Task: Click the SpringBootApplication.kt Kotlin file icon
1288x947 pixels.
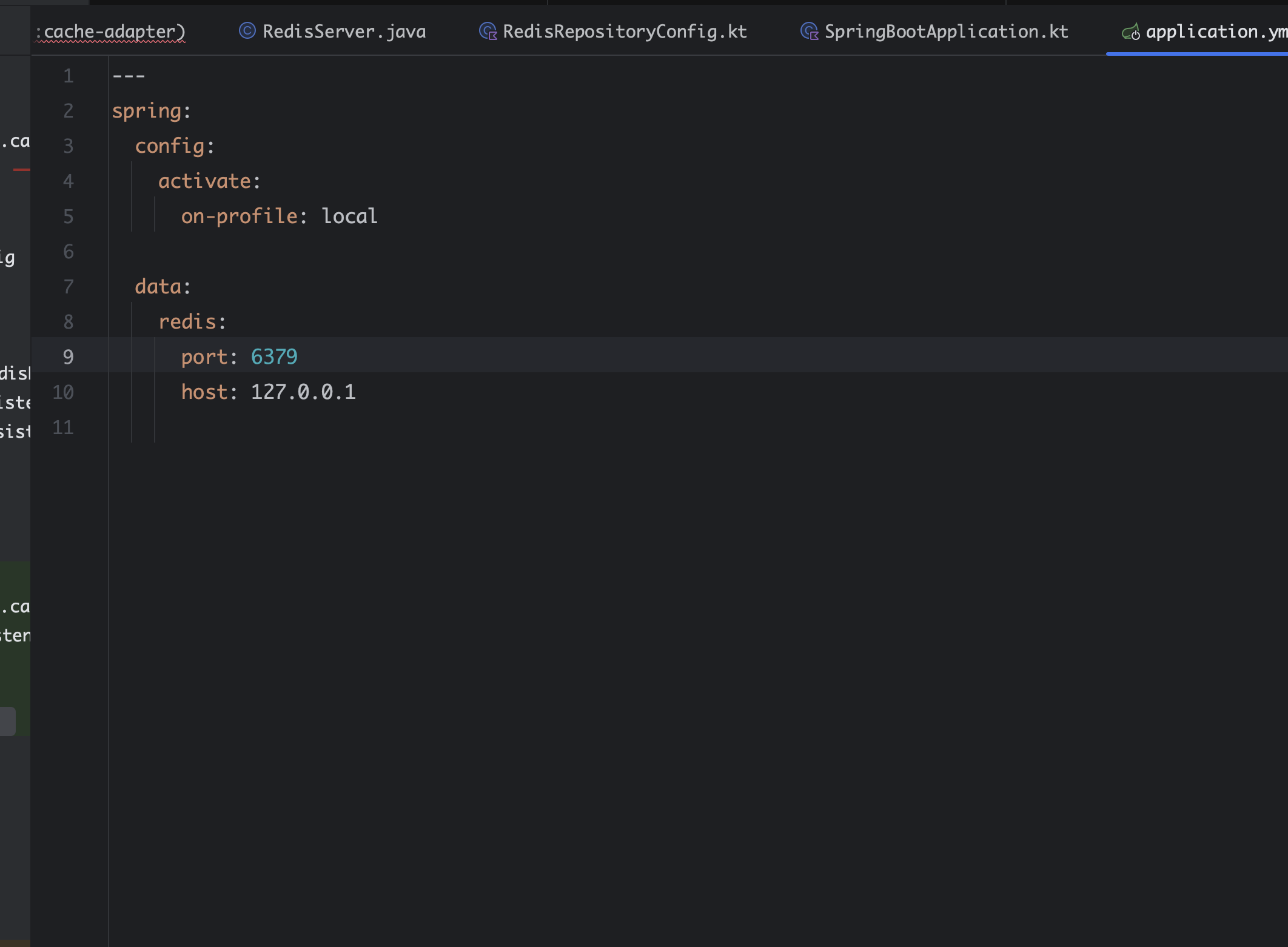Action: 809,31
